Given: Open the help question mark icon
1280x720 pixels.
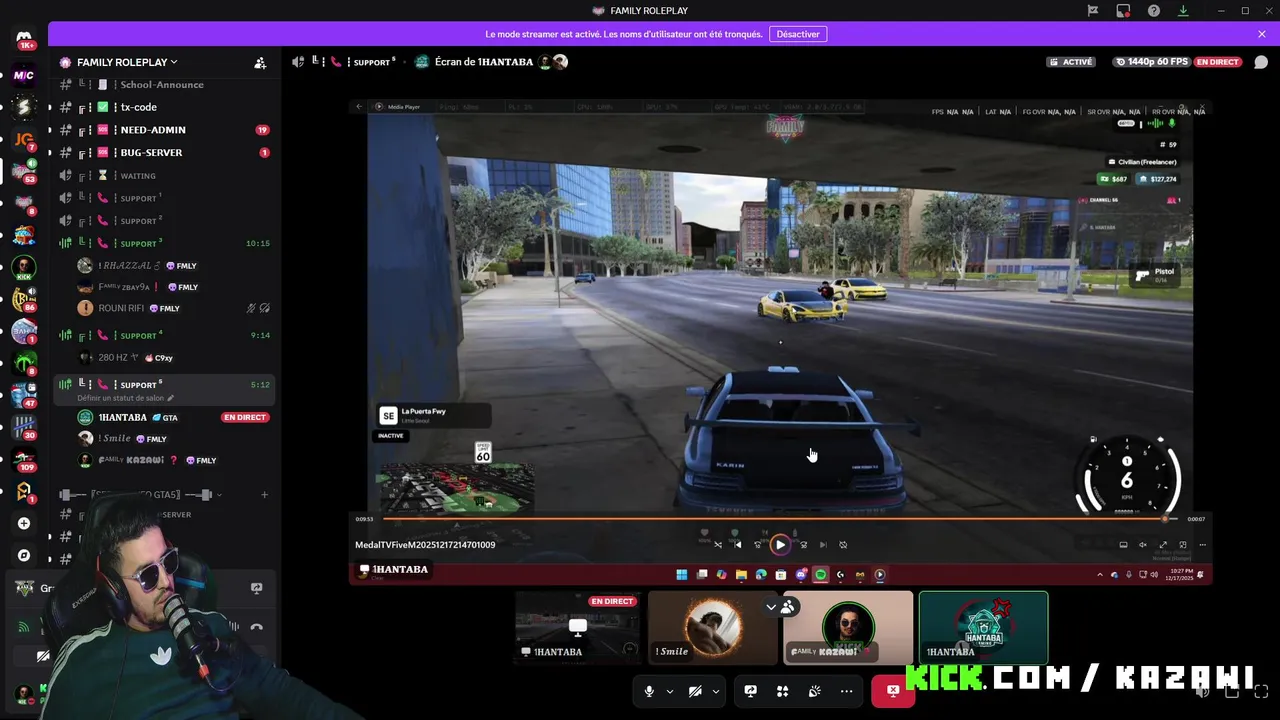Looking at the screenshot, I should [1154, 11].
